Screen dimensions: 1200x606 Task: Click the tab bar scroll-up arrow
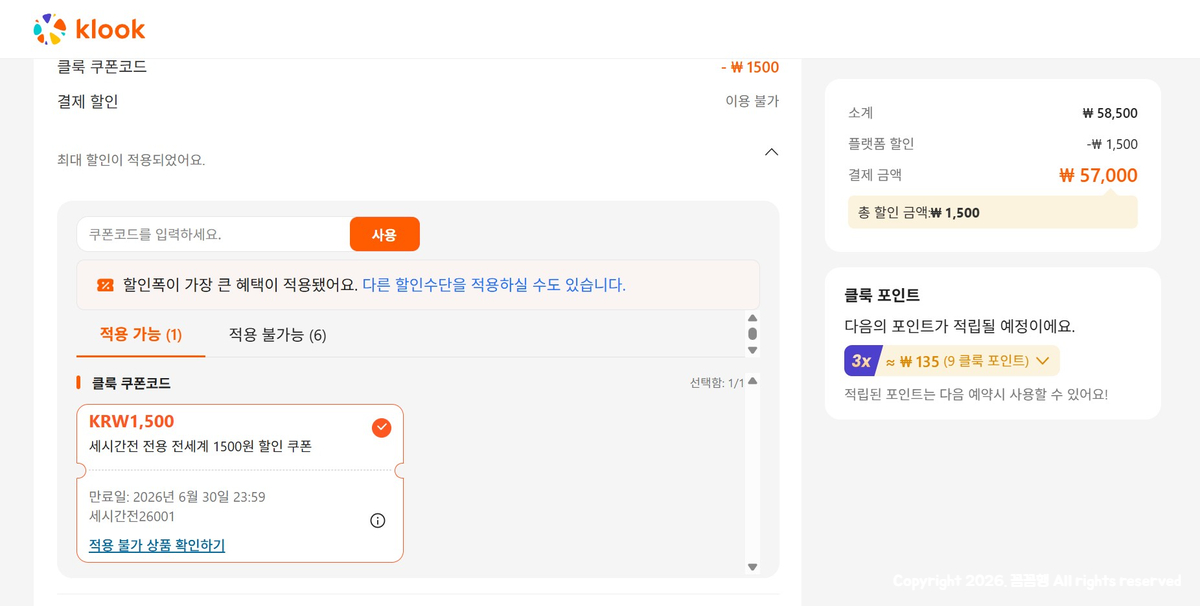click(753, 318)
